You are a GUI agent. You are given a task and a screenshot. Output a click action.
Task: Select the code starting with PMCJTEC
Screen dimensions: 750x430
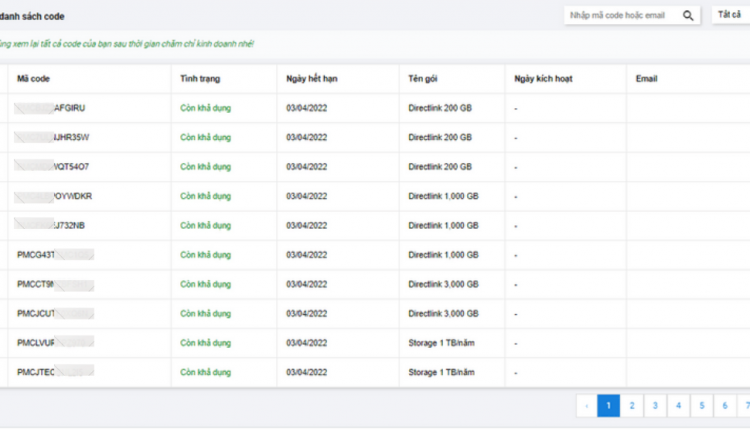coord(55,372)
